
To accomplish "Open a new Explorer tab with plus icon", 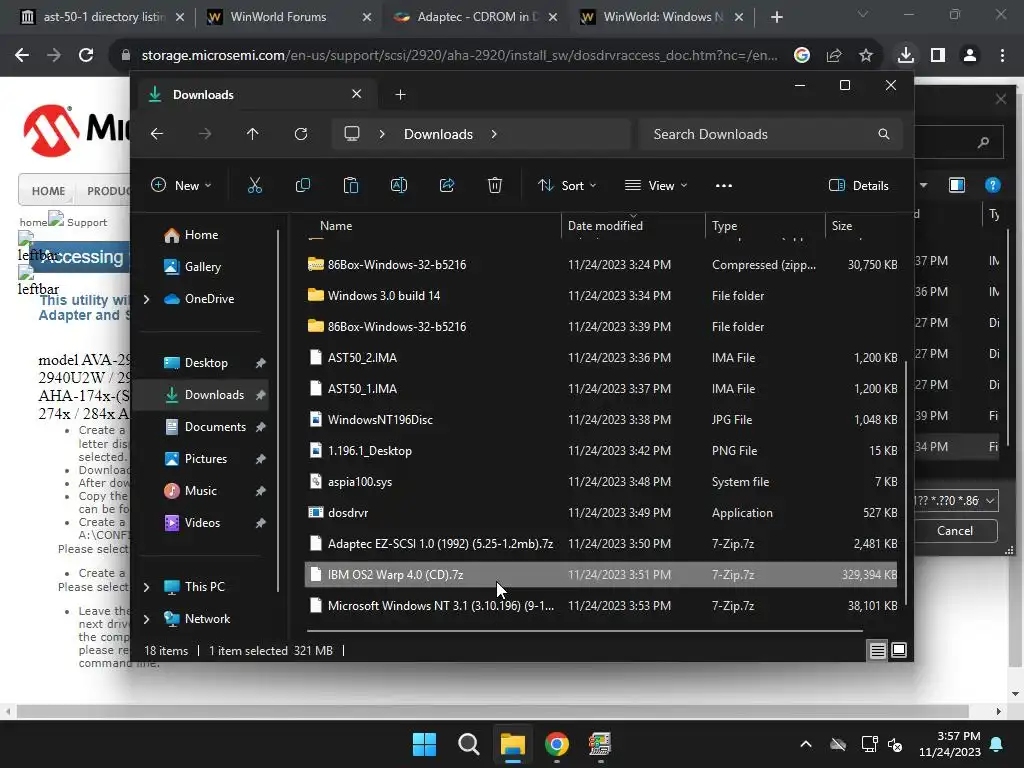I will tap(400, 95).
